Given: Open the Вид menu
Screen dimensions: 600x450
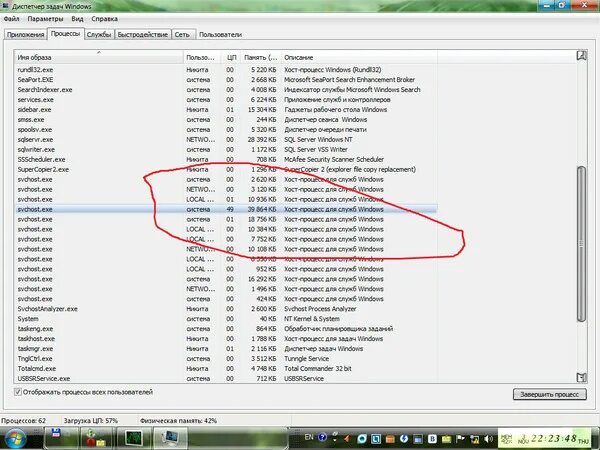Looking at the screenshot, I should click(x=77, y=19).
